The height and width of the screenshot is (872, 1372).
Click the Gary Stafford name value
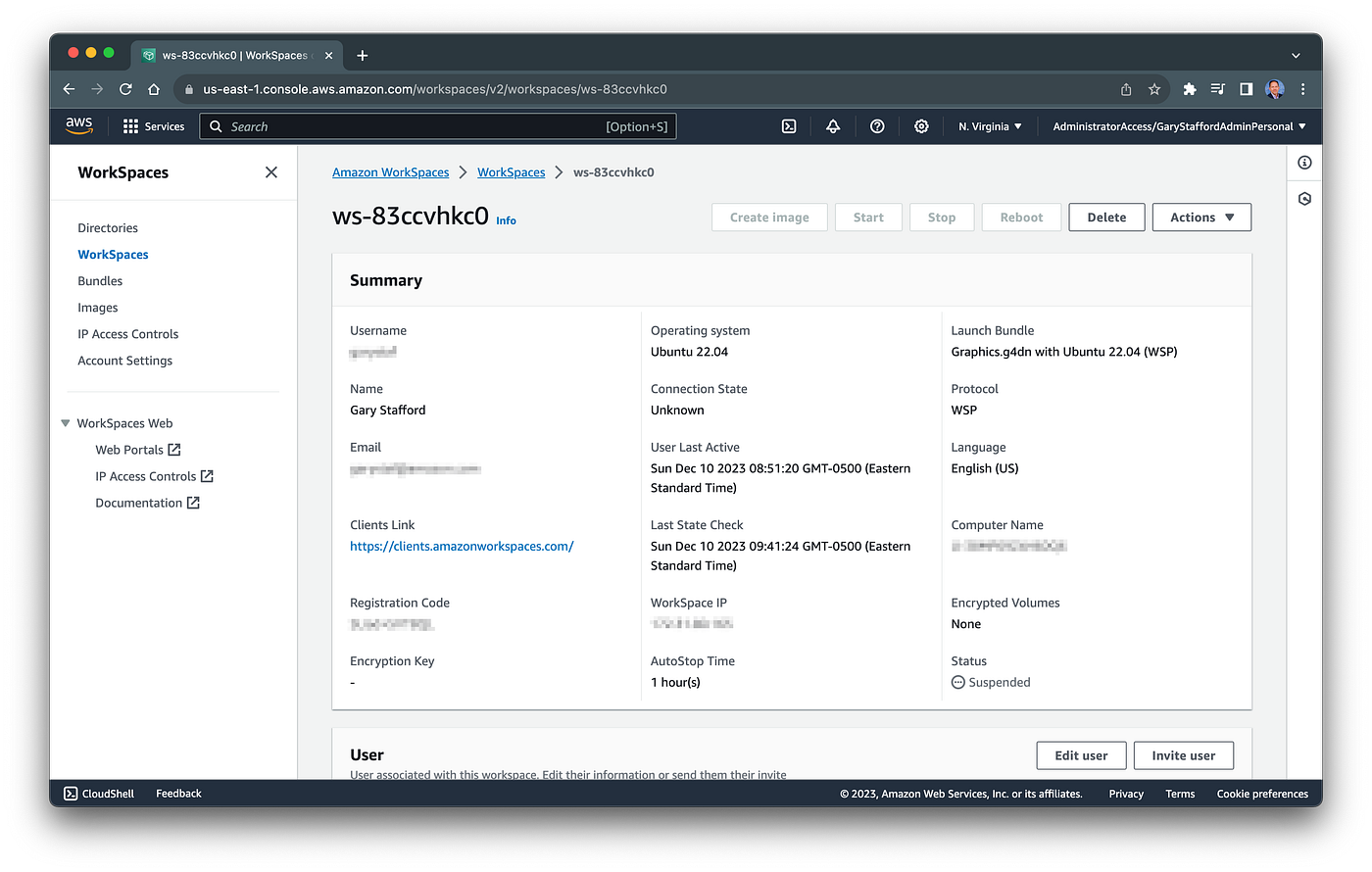click(x=388, y=411)
